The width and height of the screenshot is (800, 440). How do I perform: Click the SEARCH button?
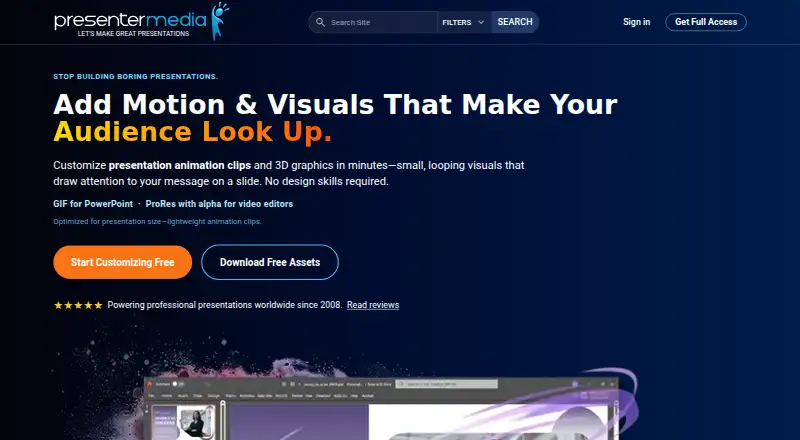pos(515,22)
